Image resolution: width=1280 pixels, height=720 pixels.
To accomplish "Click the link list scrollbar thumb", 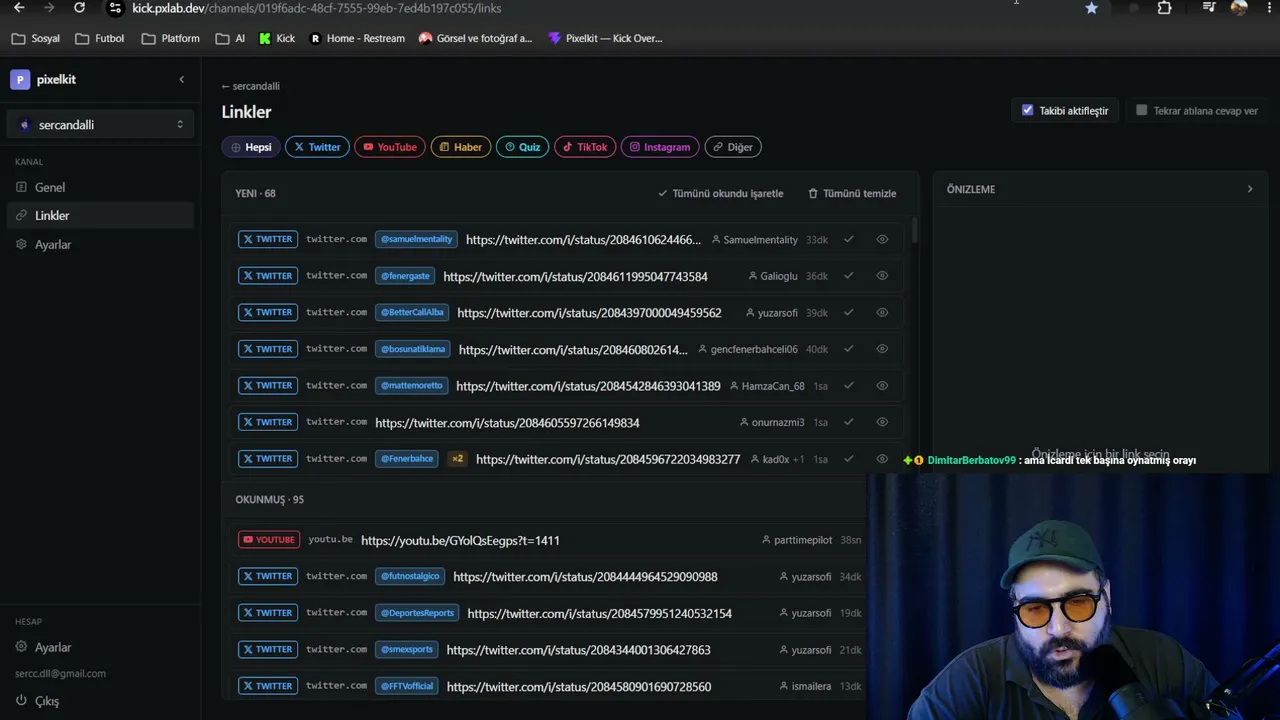I will 914,232.
